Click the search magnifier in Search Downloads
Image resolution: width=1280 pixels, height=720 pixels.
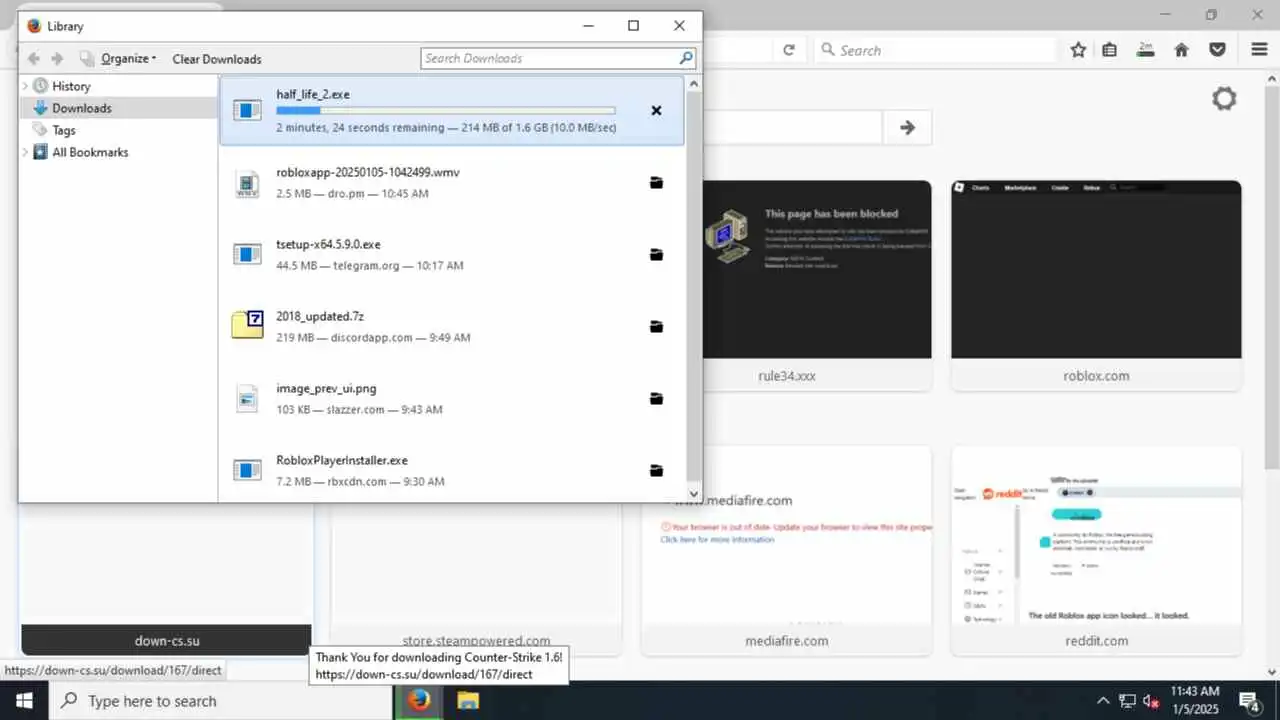pyautogui.click(x=685, y=58)
